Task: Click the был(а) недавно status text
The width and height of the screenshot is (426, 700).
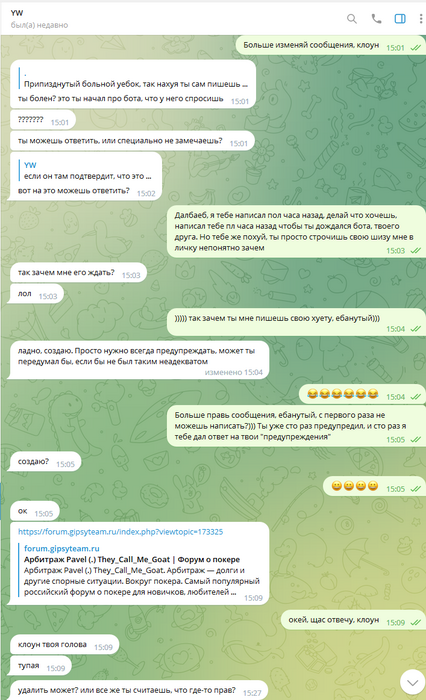Action: [x=39, y=25]
